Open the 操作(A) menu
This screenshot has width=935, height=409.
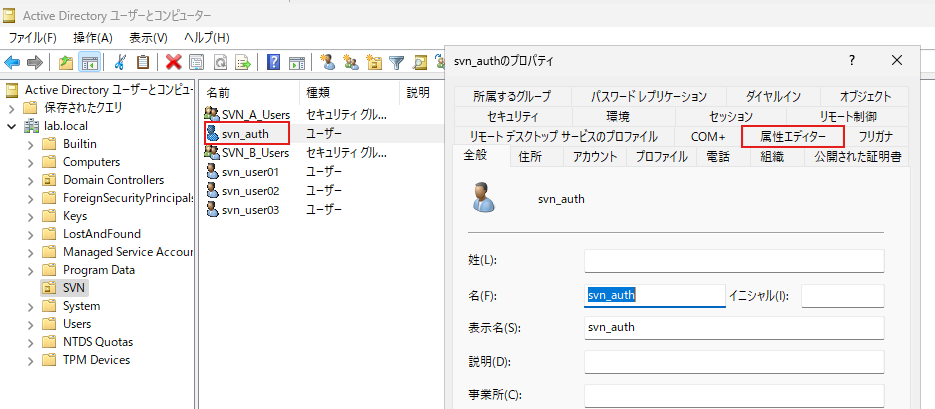[92, 37]
